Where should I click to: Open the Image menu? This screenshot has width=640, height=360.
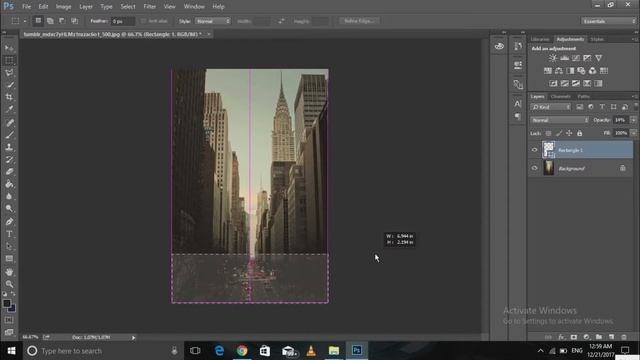pyautogui.click(x=63, y=7)
